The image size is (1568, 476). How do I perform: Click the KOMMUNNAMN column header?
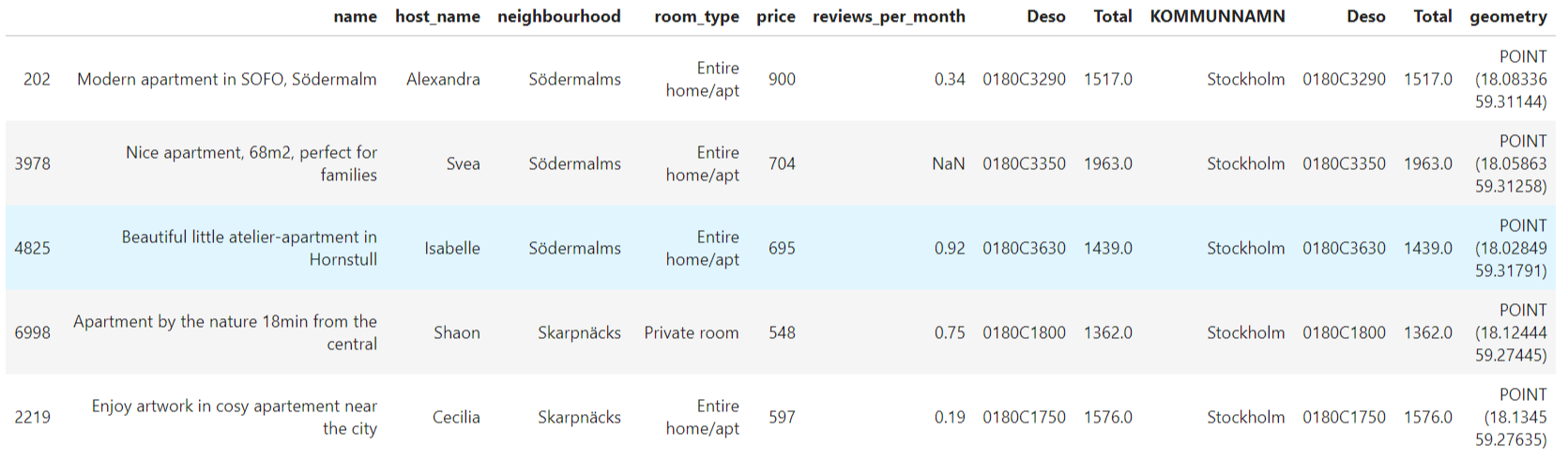1217,16
